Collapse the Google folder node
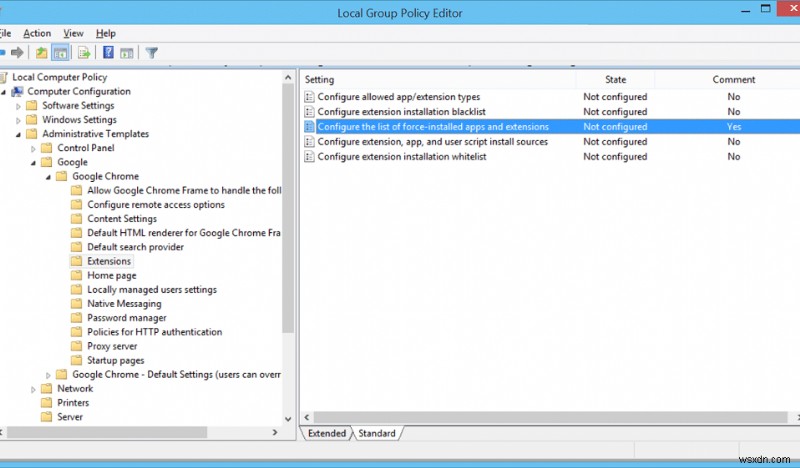Viewport: 800px width, 468px height. 34,163
